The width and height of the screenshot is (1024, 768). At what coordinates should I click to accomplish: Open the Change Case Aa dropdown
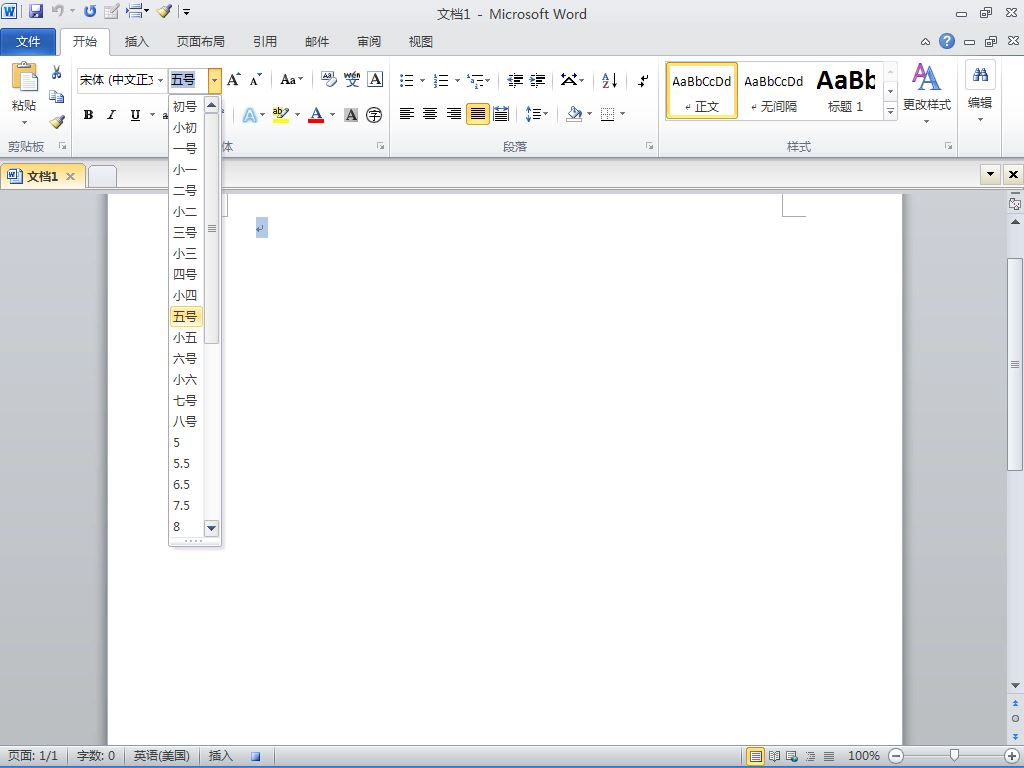291,80
